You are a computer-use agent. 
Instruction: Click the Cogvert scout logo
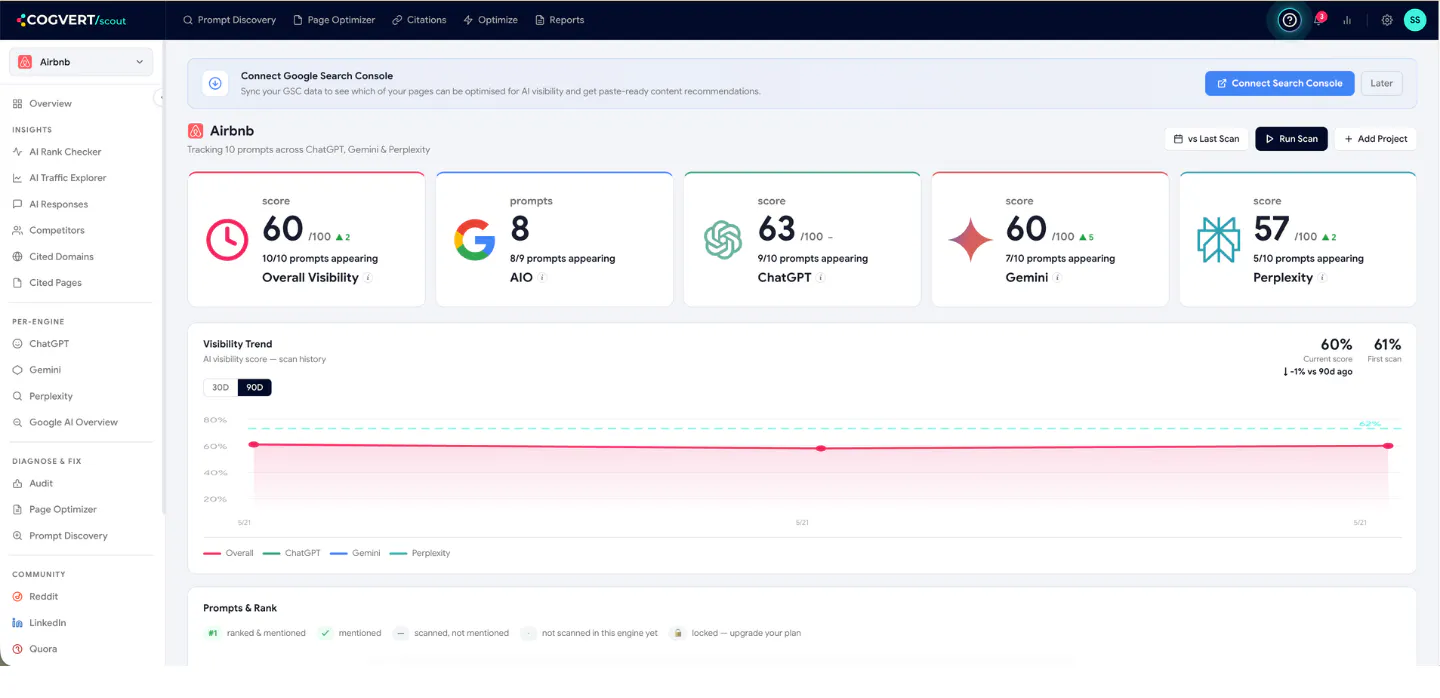(72, 20)
